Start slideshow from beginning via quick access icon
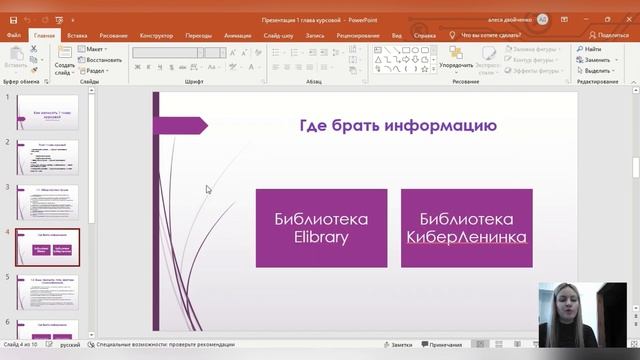Viewport: 640px width, 360px height. point(59,20)
